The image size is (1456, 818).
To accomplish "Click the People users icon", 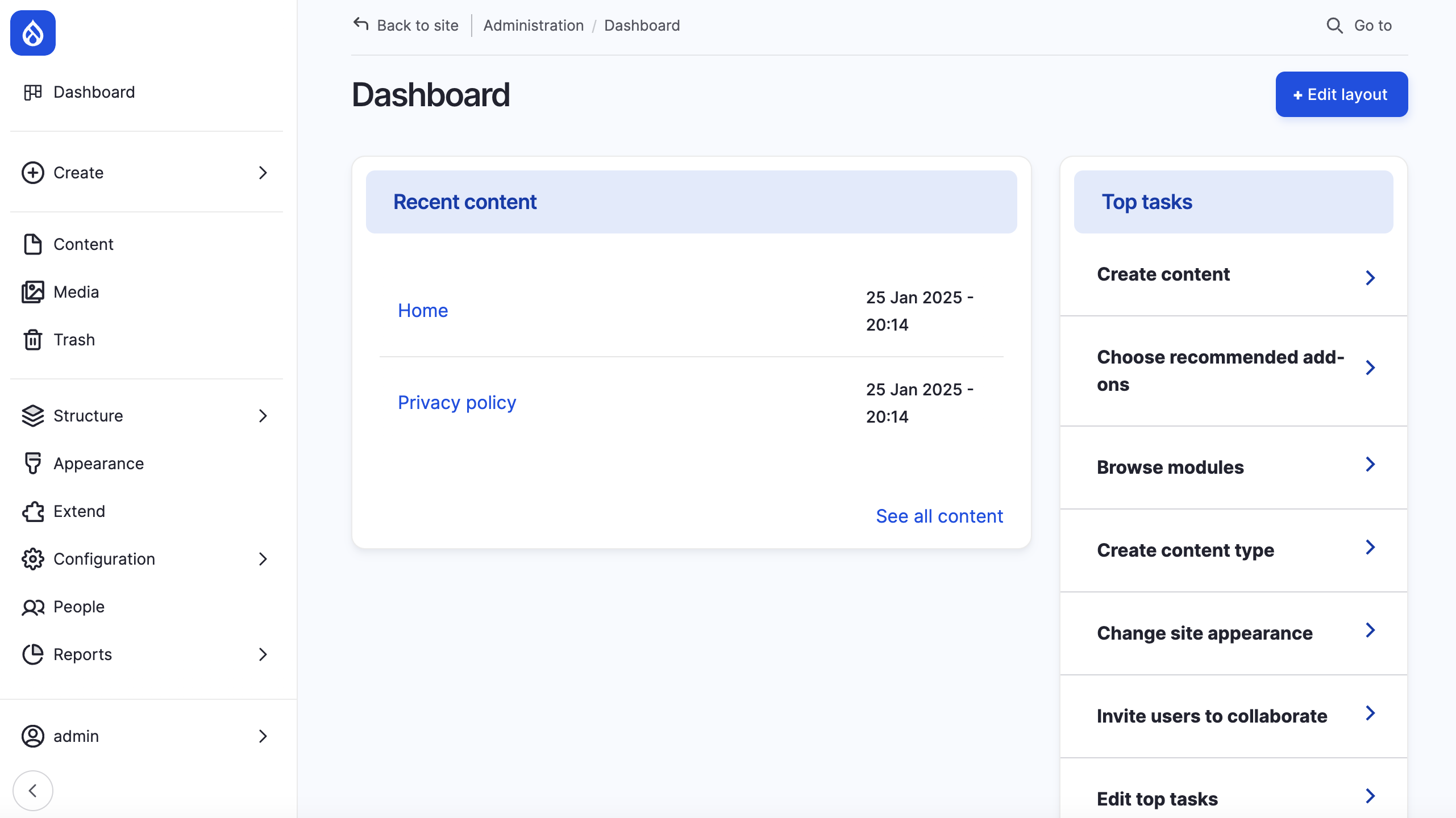I will pos(33,607).
